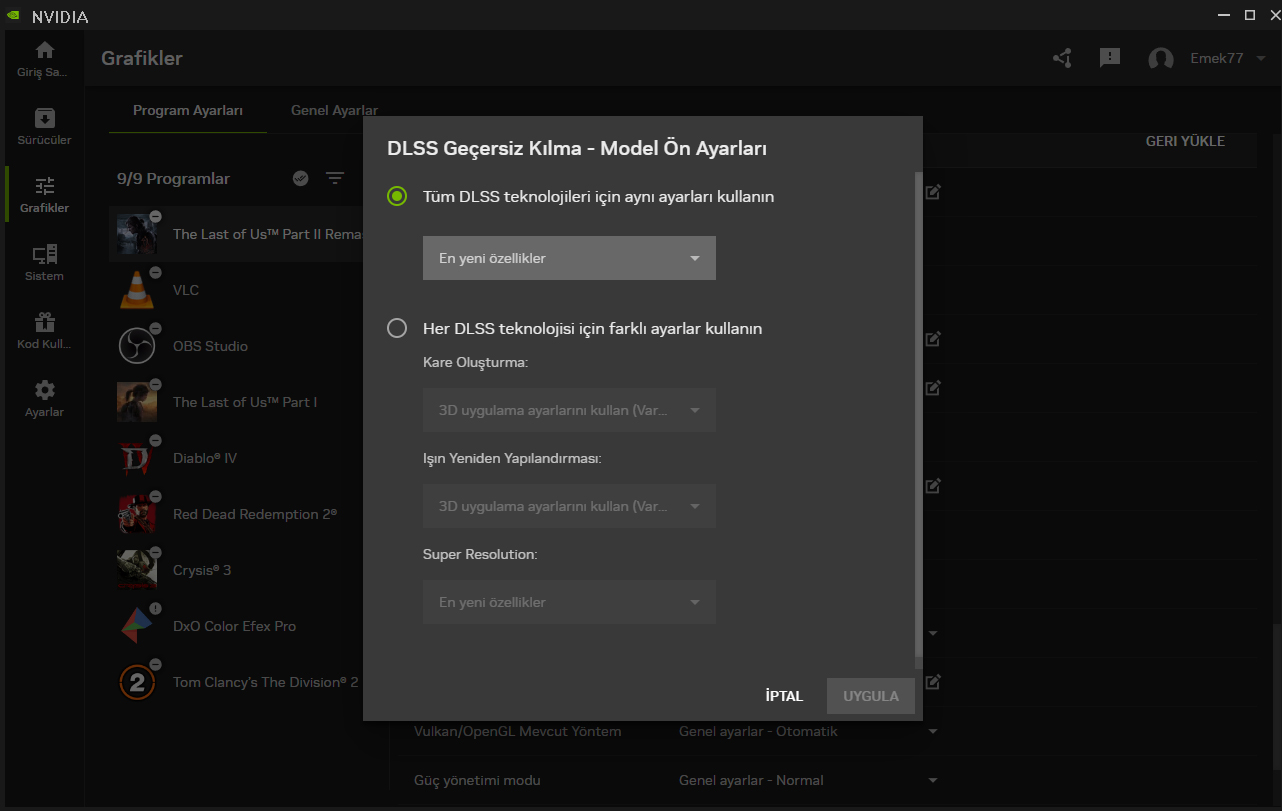
Task: Click The Last of Us Part II thumbnail
Action: [x=136, y=234]
